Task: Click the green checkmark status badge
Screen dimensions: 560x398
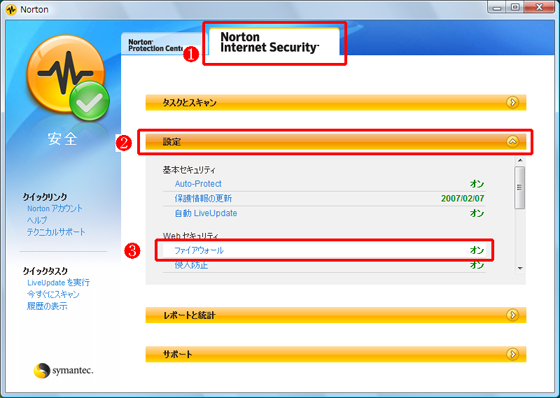Action: (89, 101)
